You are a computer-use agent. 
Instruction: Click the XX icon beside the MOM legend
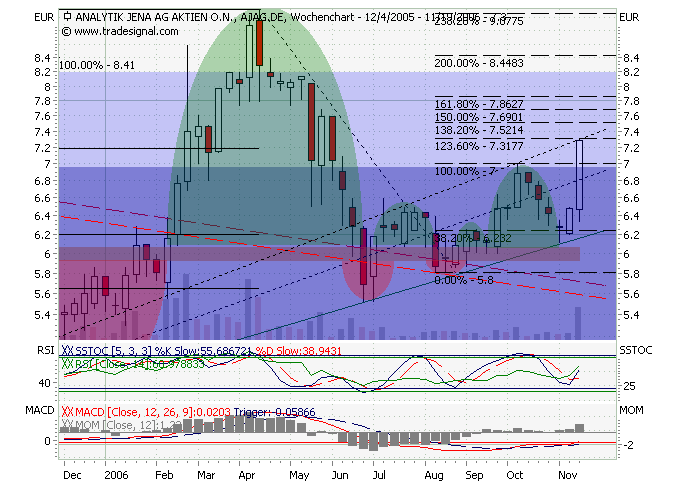(68, 424)
